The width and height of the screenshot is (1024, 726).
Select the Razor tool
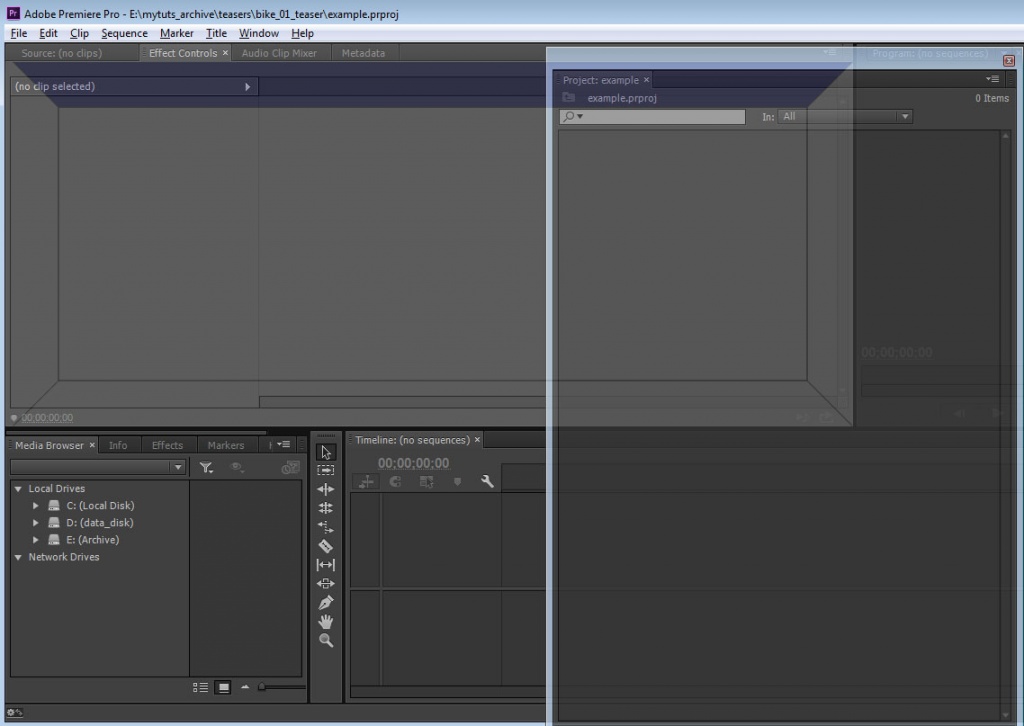click(x=325, y=546)
